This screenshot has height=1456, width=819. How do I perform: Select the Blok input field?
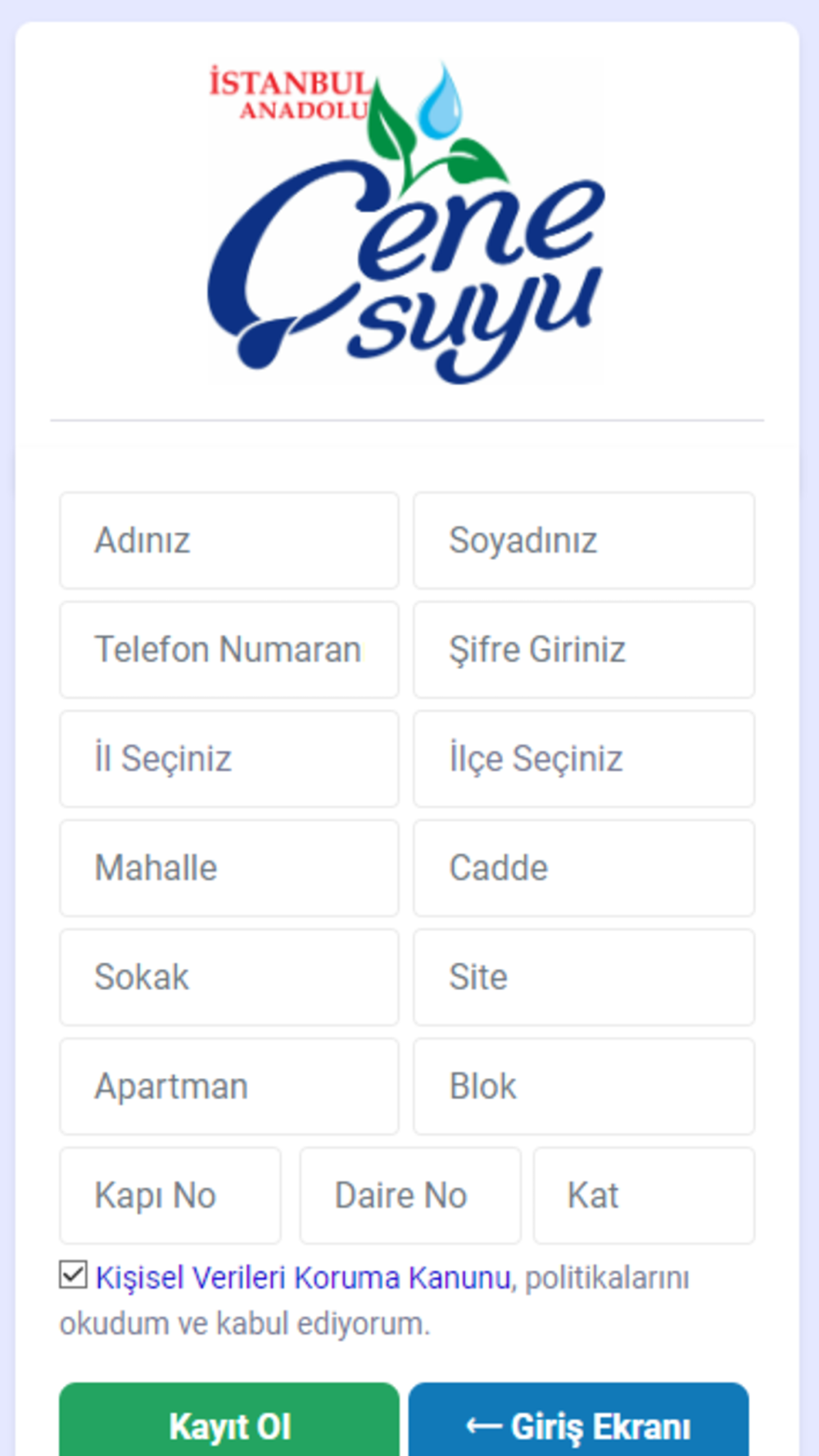point(584,1087)
